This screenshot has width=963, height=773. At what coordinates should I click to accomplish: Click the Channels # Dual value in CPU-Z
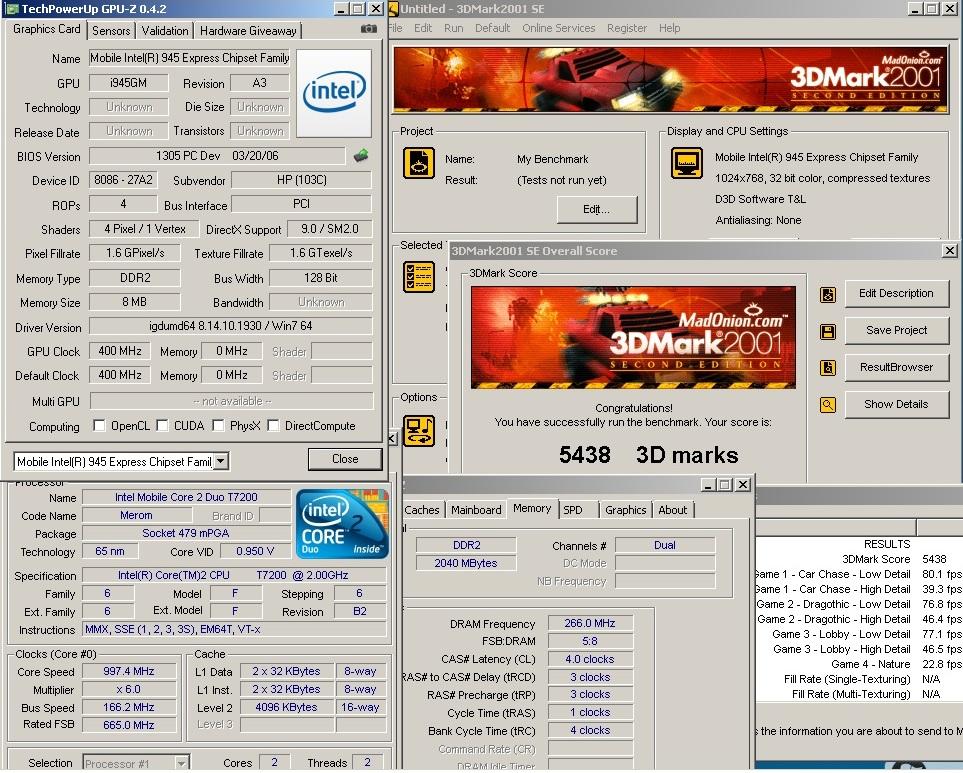pyautogui.click(x=665, y=545)
